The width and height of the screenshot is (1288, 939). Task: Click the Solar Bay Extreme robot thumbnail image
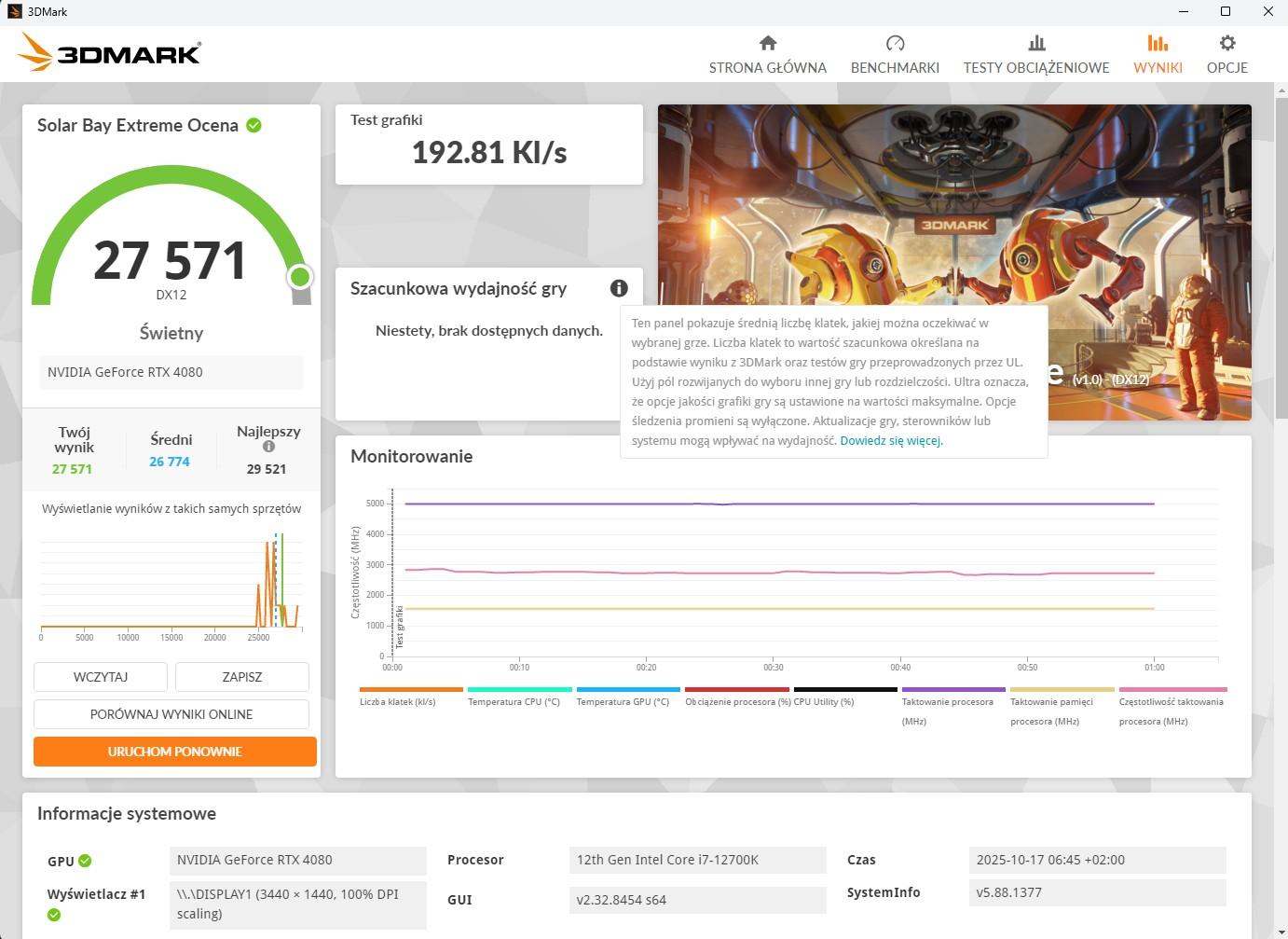click(x=954, y=262)
